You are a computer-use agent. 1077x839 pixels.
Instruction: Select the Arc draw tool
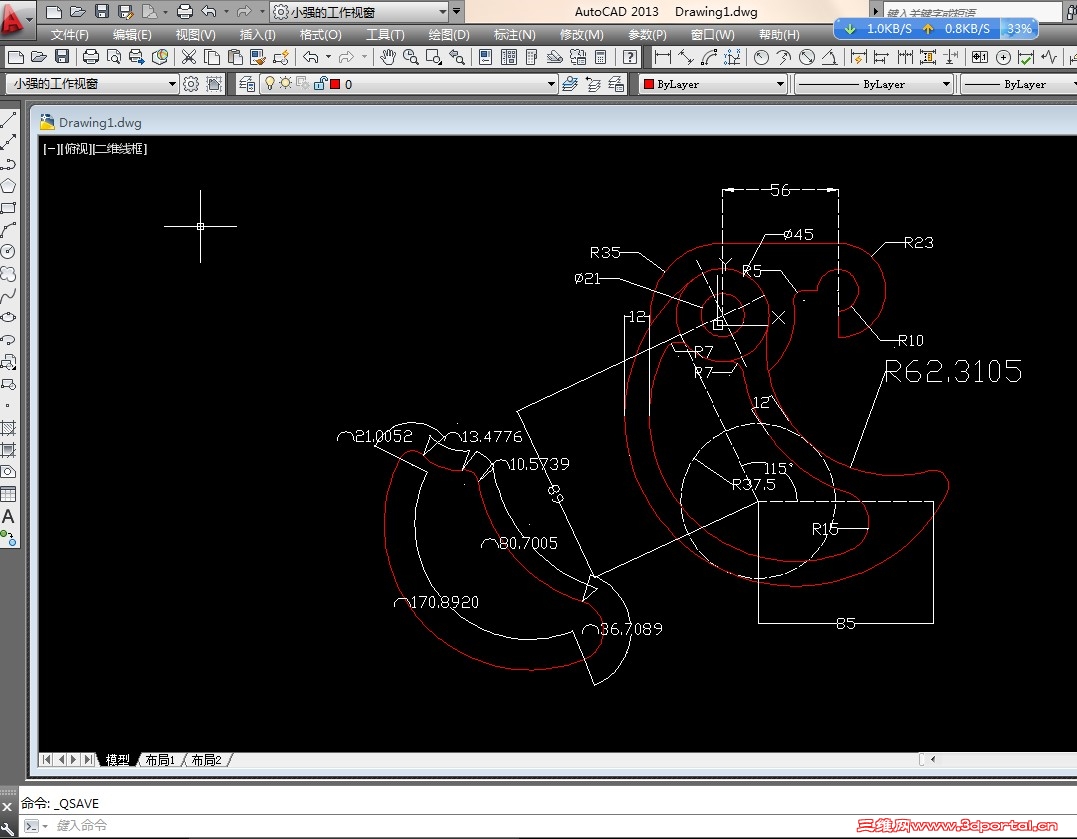[x=8, y=230]
